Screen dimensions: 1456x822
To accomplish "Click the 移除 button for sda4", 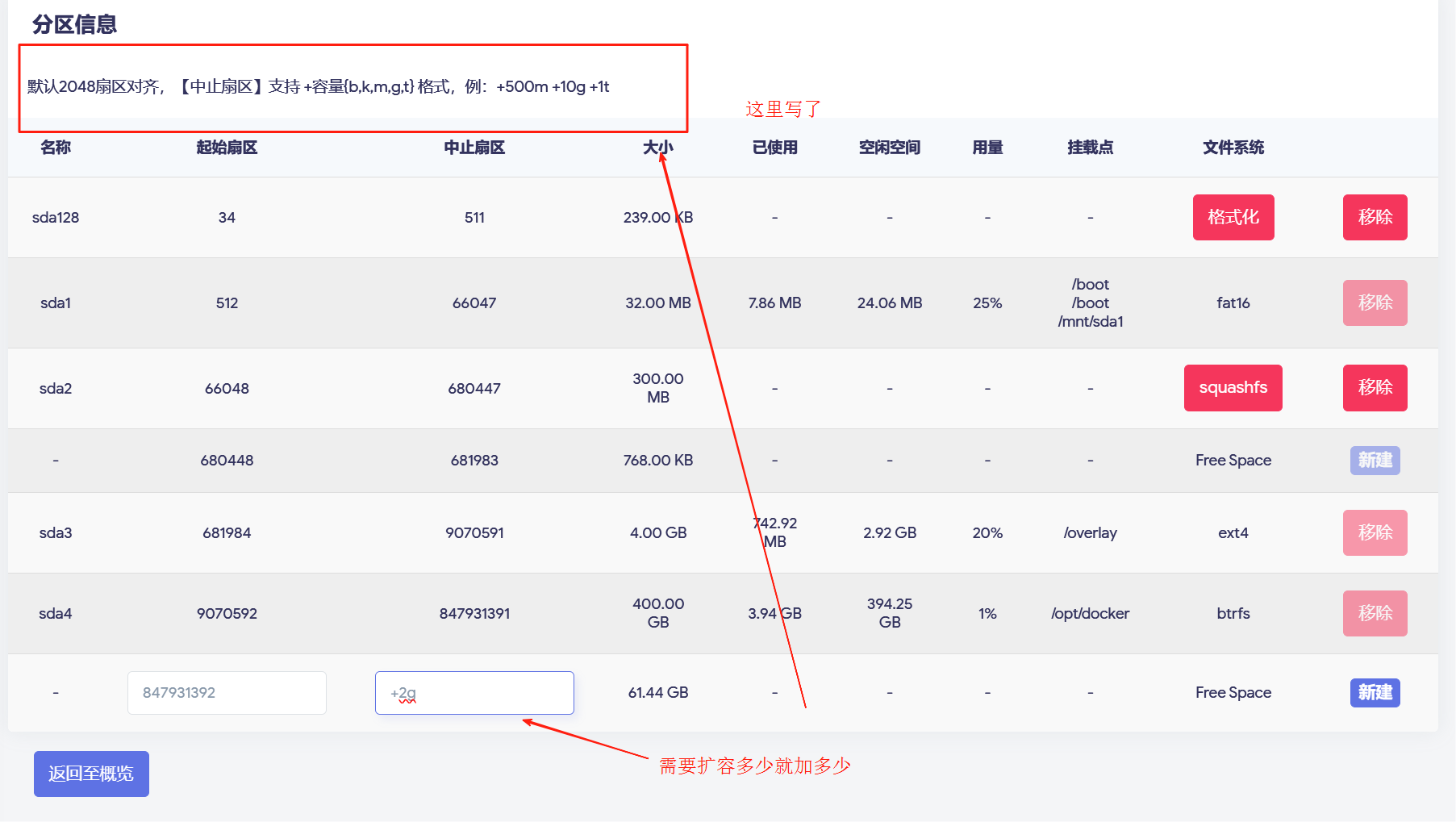I will 1375,613.
